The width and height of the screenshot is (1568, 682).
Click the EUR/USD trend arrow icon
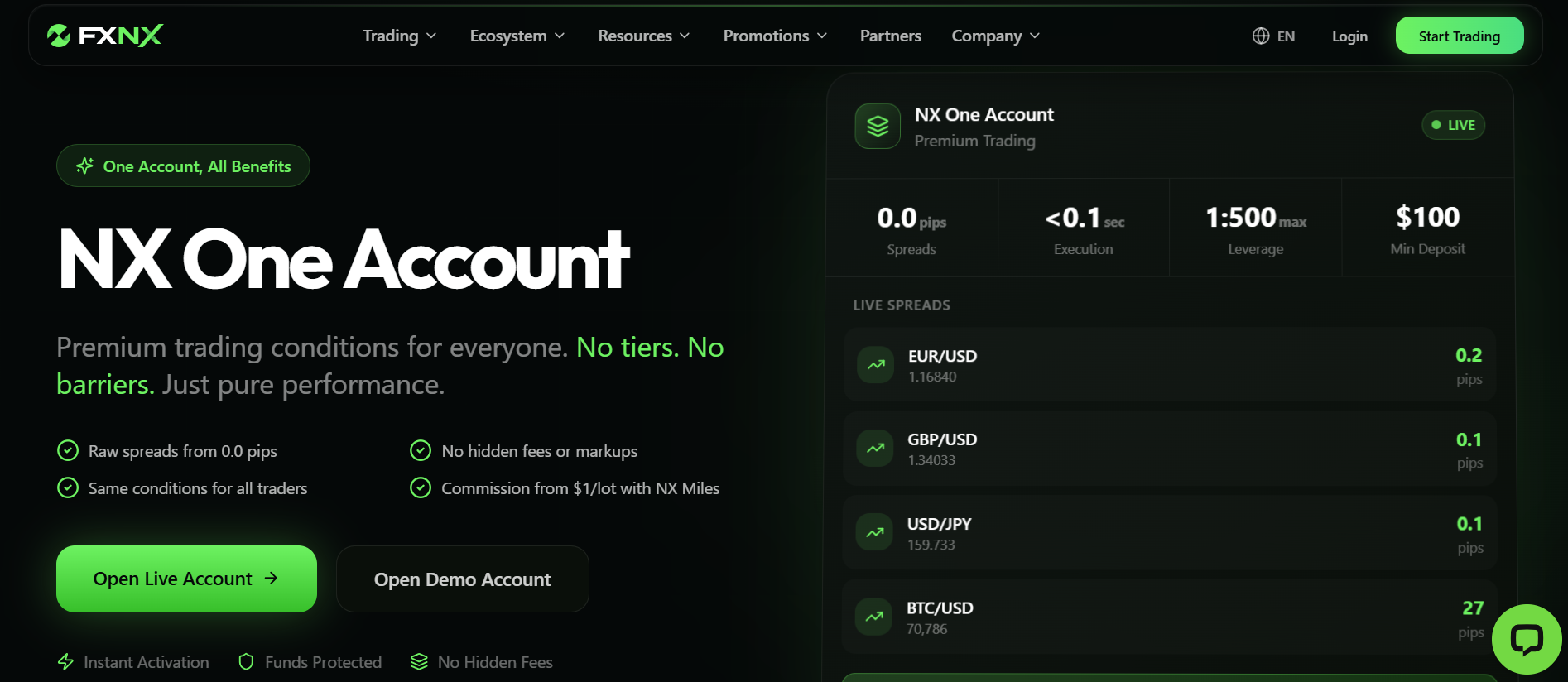click(876, 365)
